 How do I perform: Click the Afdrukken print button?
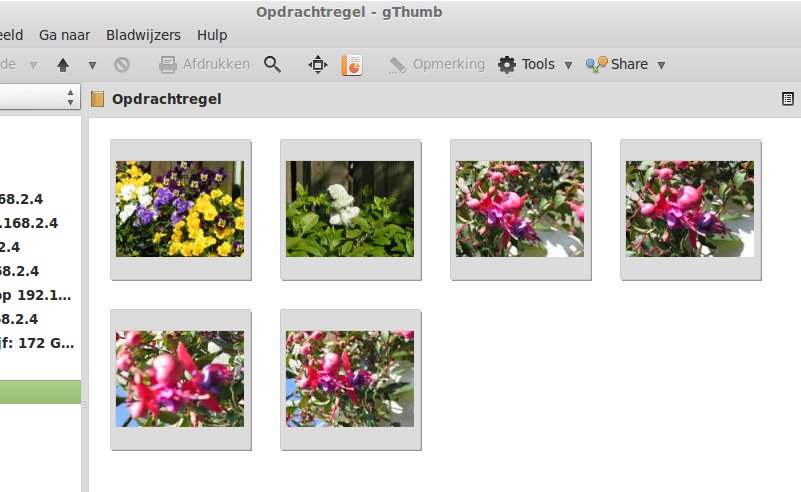[x=204, y=64]
